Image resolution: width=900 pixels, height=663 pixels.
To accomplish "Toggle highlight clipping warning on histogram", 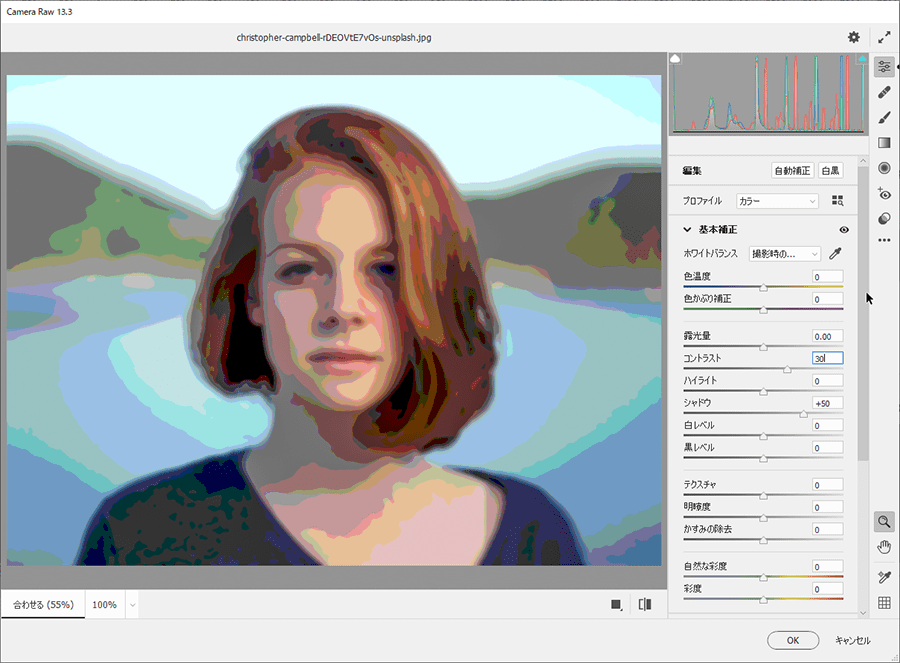I will point(862,60).
